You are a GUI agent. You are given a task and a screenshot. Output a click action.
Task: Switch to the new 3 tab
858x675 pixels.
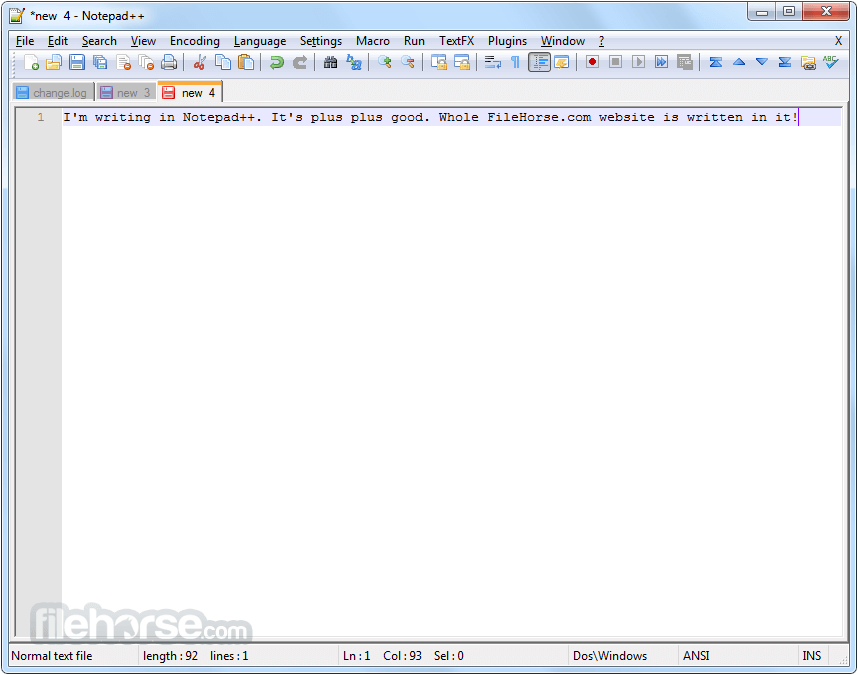[x=126, y=92]
